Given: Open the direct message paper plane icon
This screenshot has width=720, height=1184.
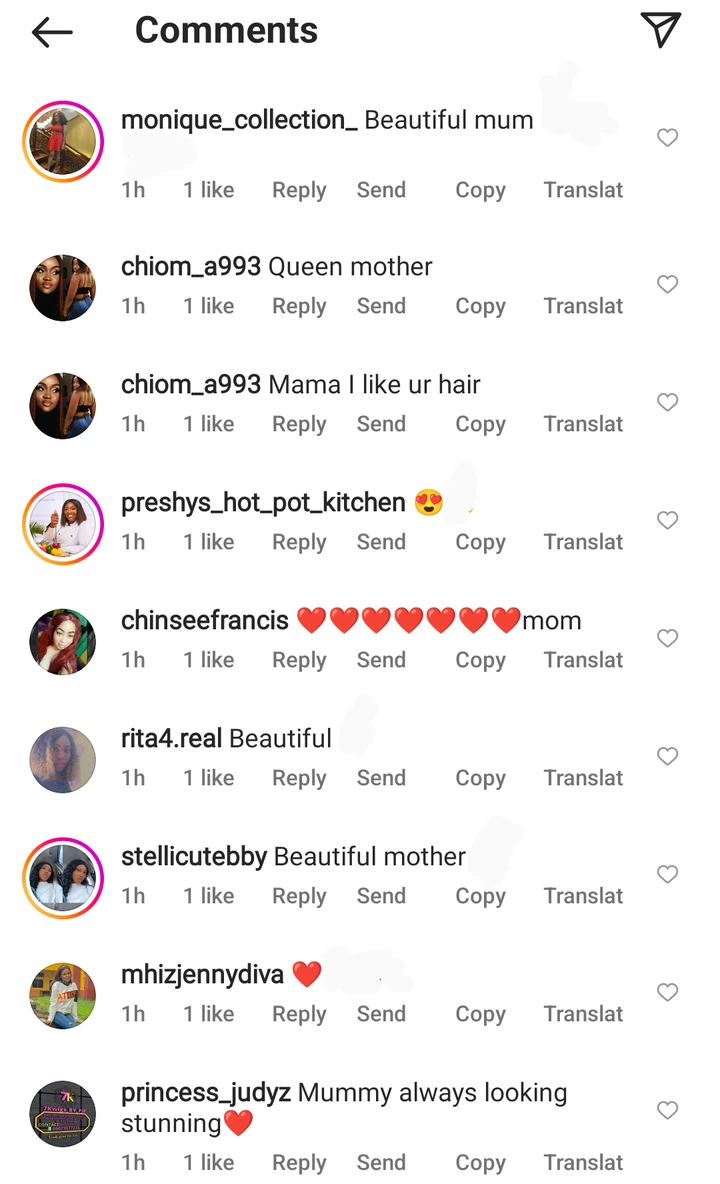Looking at the screenshot, I should click(x=661, y=29).
